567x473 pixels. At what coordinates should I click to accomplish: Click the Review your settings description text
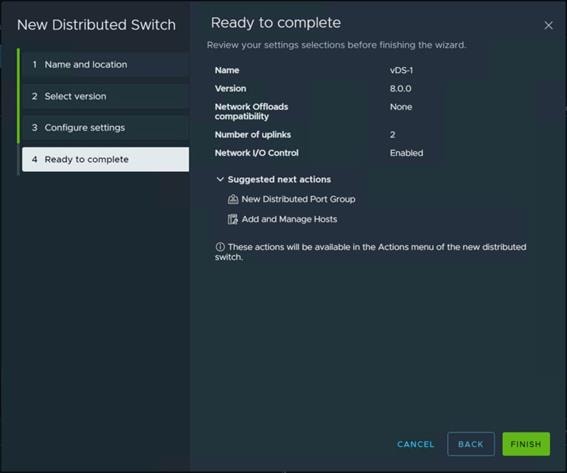336,45
